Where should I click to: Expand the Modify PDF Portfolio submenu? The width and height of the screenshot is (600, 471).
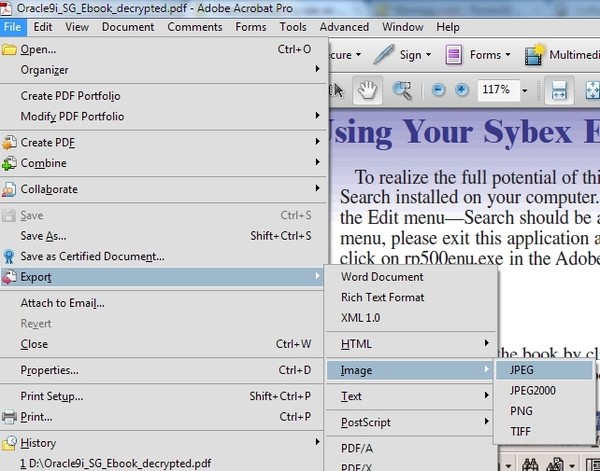click(x=317, y=115)
